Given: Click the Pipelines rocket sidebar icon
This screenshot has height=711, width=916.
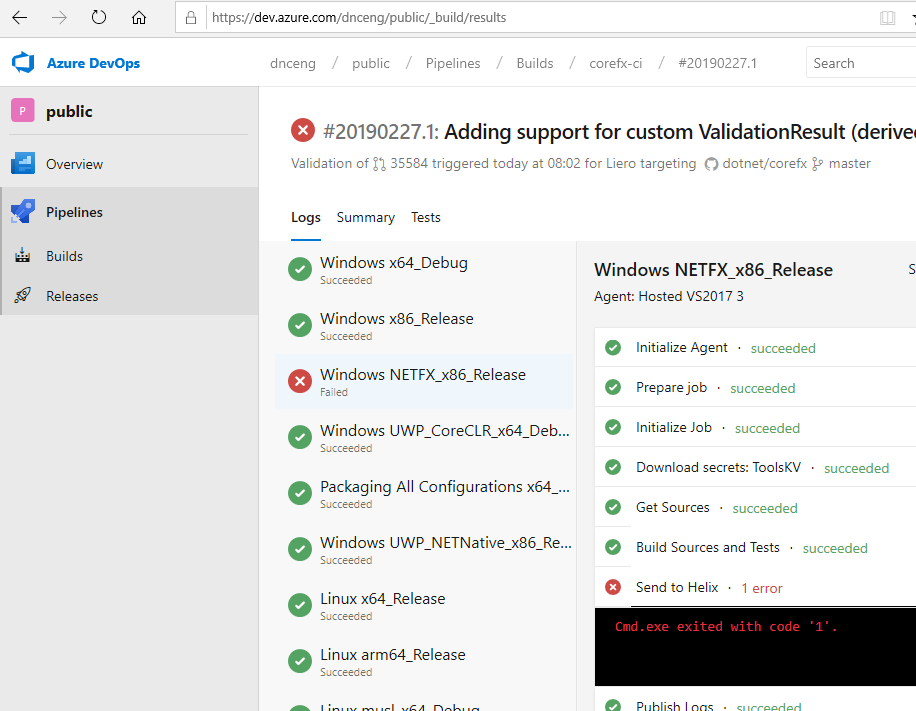Looking at the screenshot, I should (x=23, y=211).
